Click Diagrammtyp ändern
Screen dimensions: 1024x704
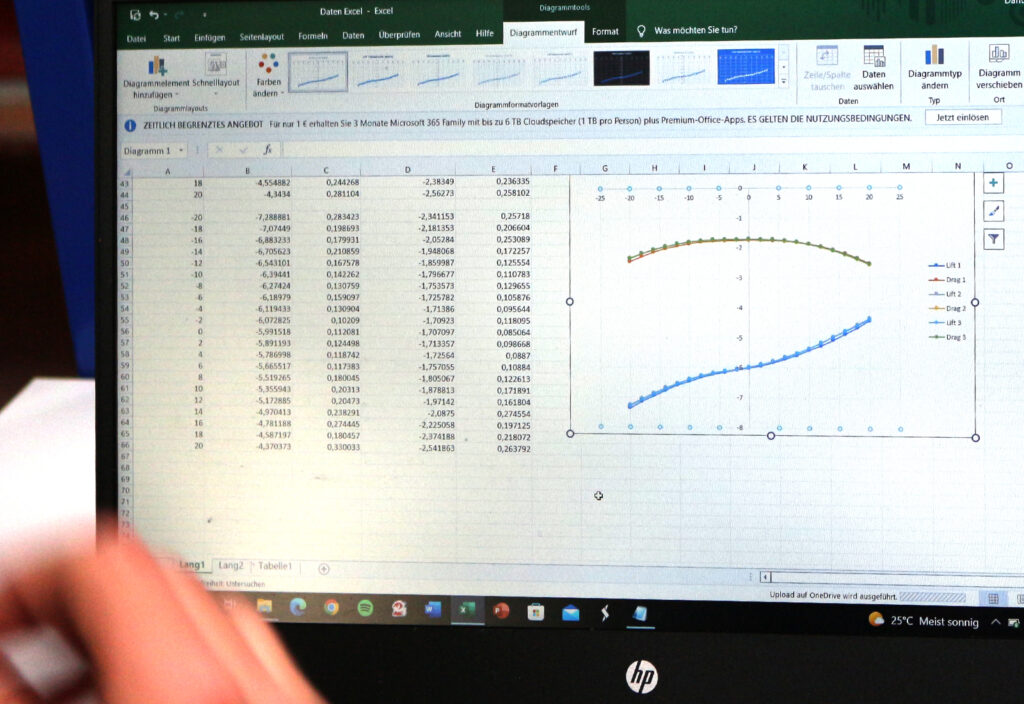(935, 67)
